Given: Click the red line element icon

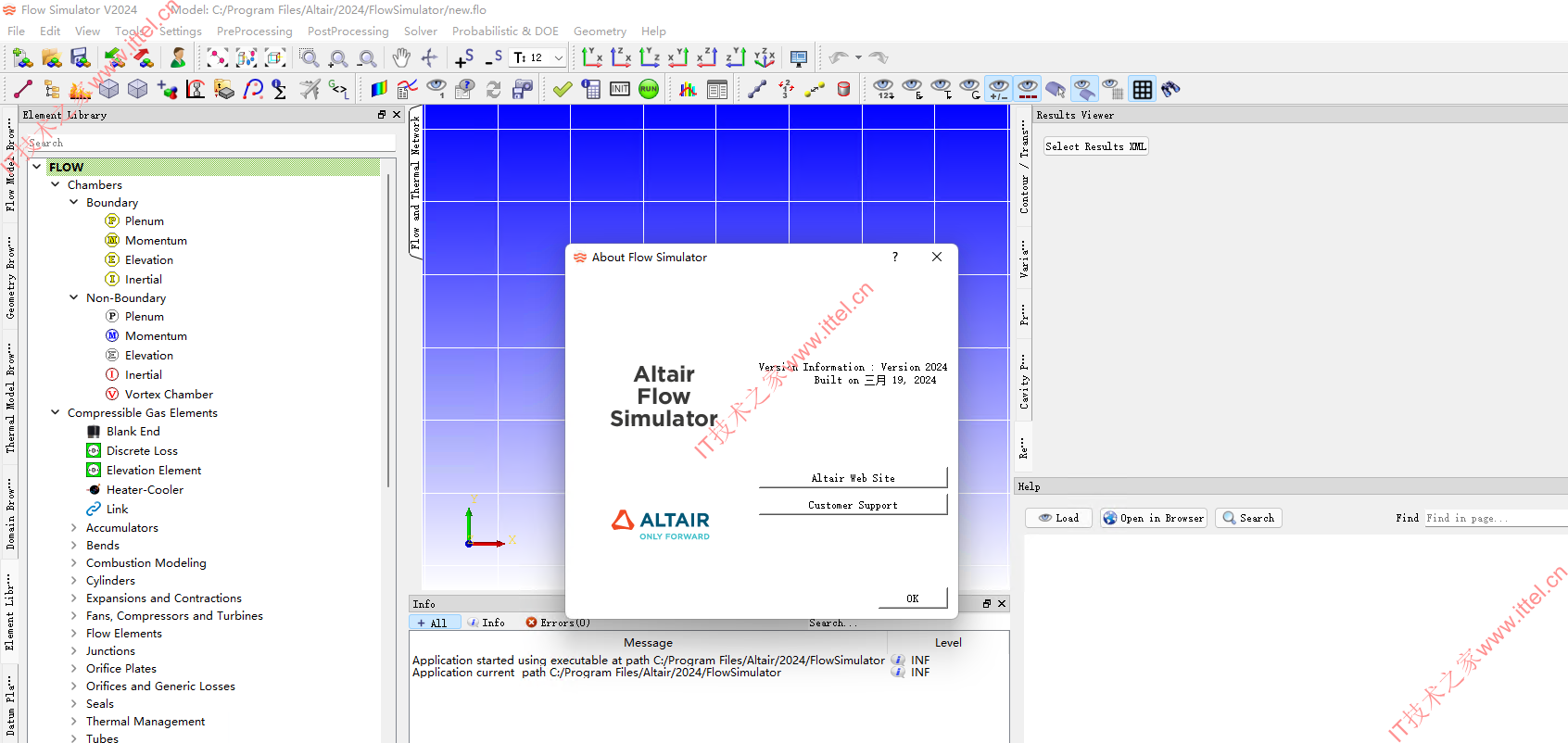Looking at the screenshot, I should click(x=23, y=89).
